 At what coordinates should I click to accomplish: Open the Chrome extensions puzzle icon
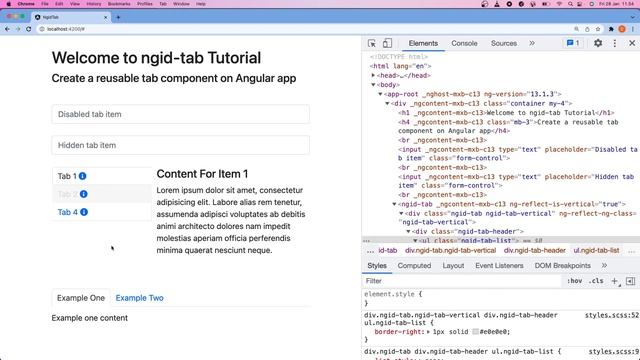click(611, 29)
